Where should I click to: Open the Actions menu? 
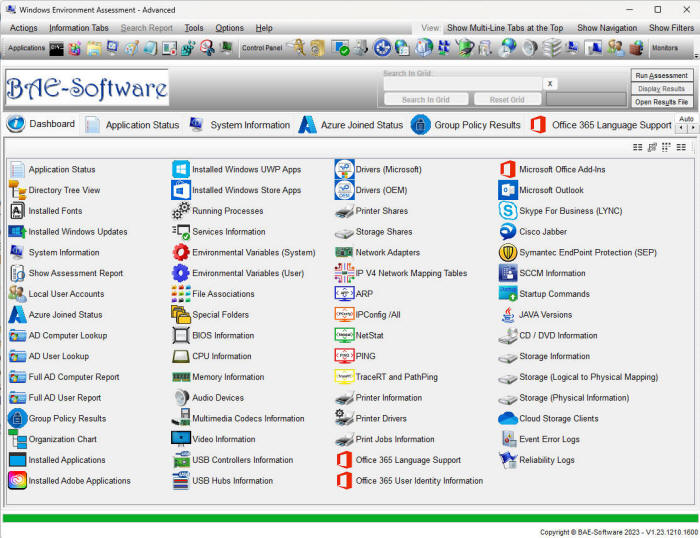(x=24, y=28)
